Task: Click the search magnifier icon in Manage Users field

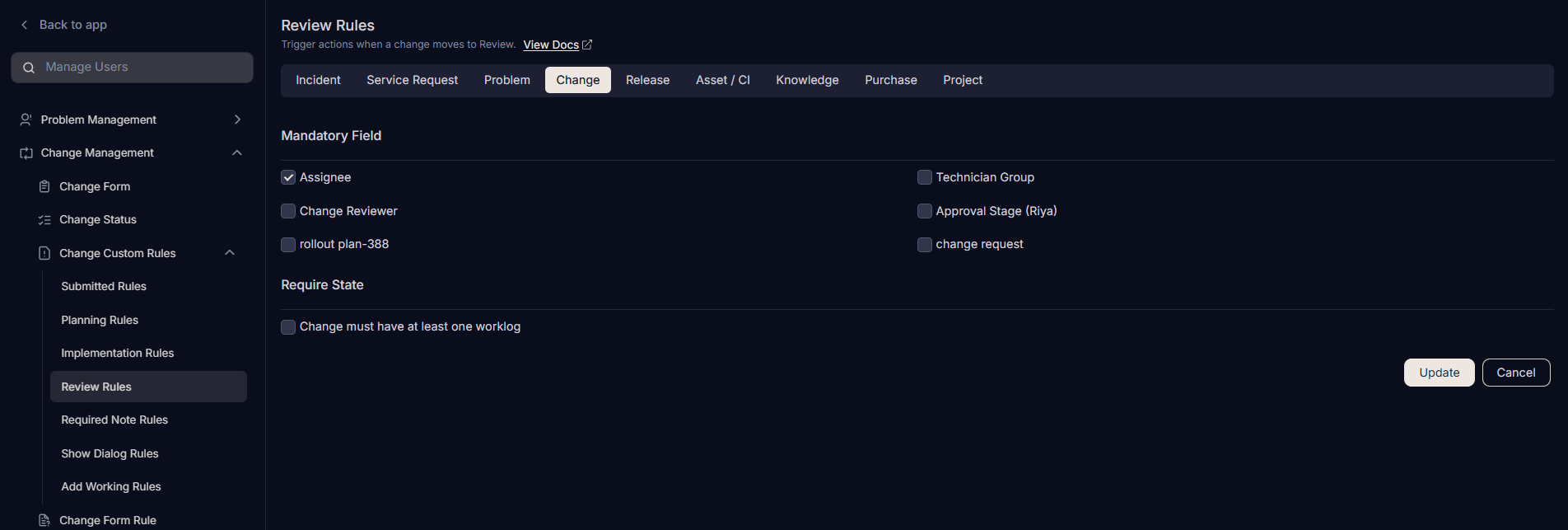Action: pos(29,68)
